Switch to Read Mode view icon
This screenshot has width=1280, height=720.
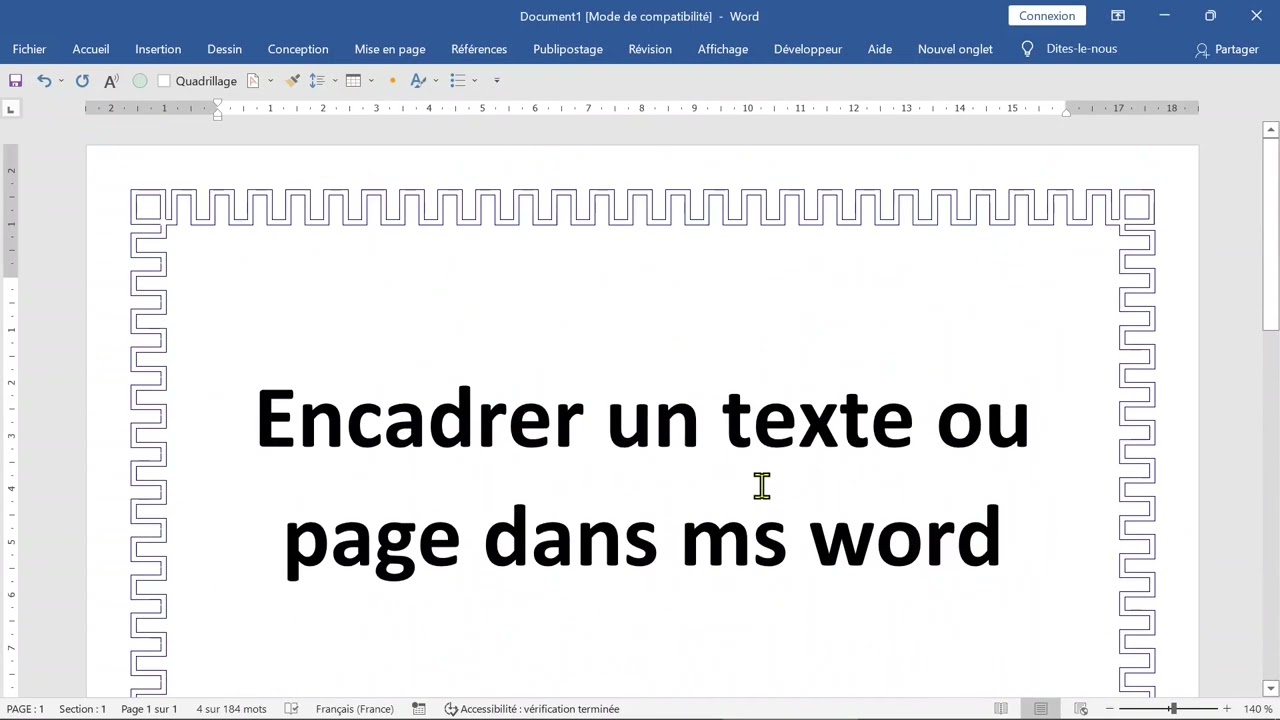pyautogui.click(x=1001, y=709)
